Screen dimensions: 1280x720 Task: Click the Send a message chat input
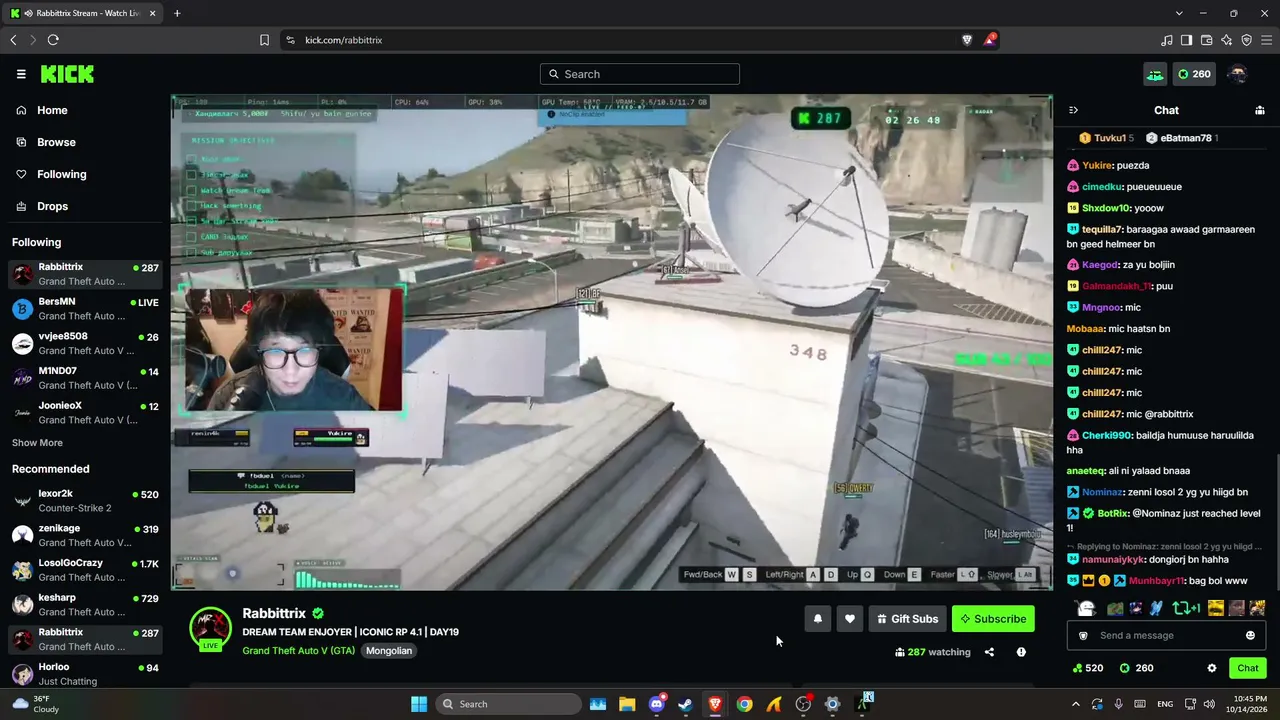point(1167,635)
